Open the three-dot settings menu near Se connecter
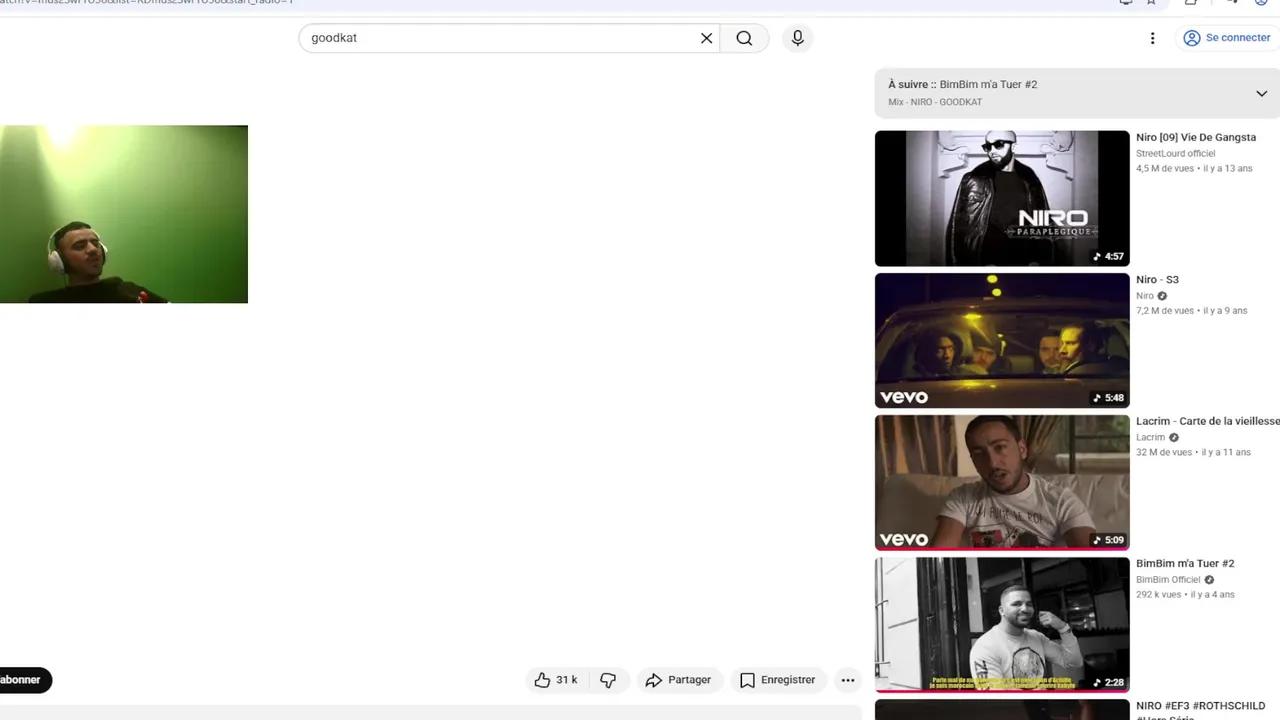 click(x=1152, y=38)
